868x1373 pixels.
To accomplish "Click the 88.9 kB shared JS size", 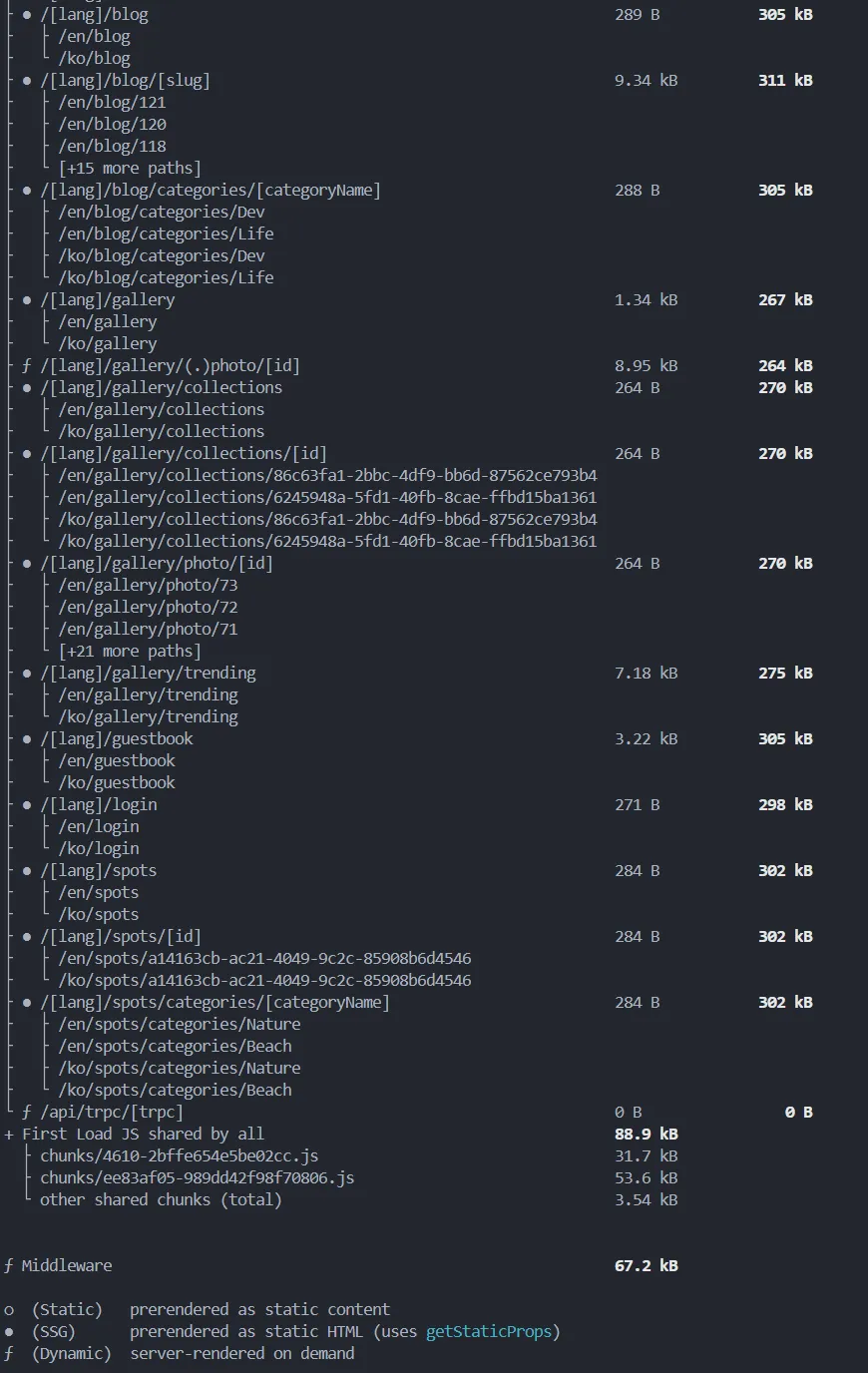I will 646,1134.
